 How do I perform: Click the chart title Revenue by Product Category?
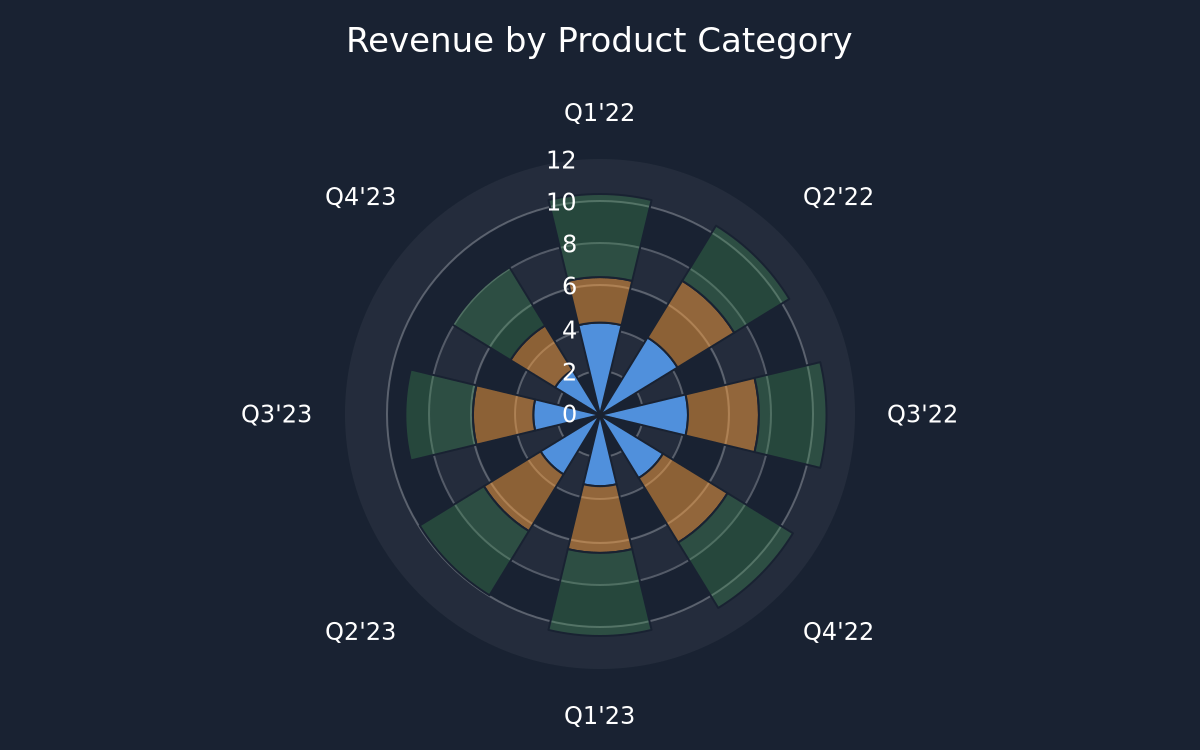pyautogui.click(x=599, y=42)
